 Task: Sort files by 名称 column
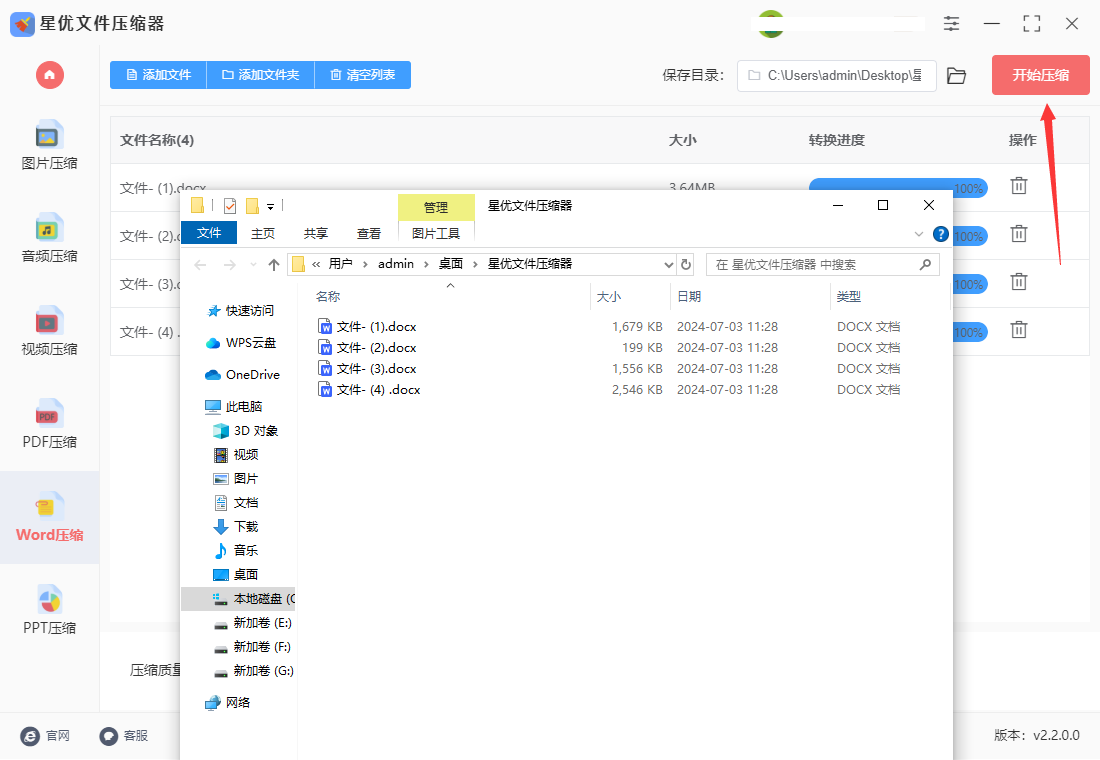449,297
